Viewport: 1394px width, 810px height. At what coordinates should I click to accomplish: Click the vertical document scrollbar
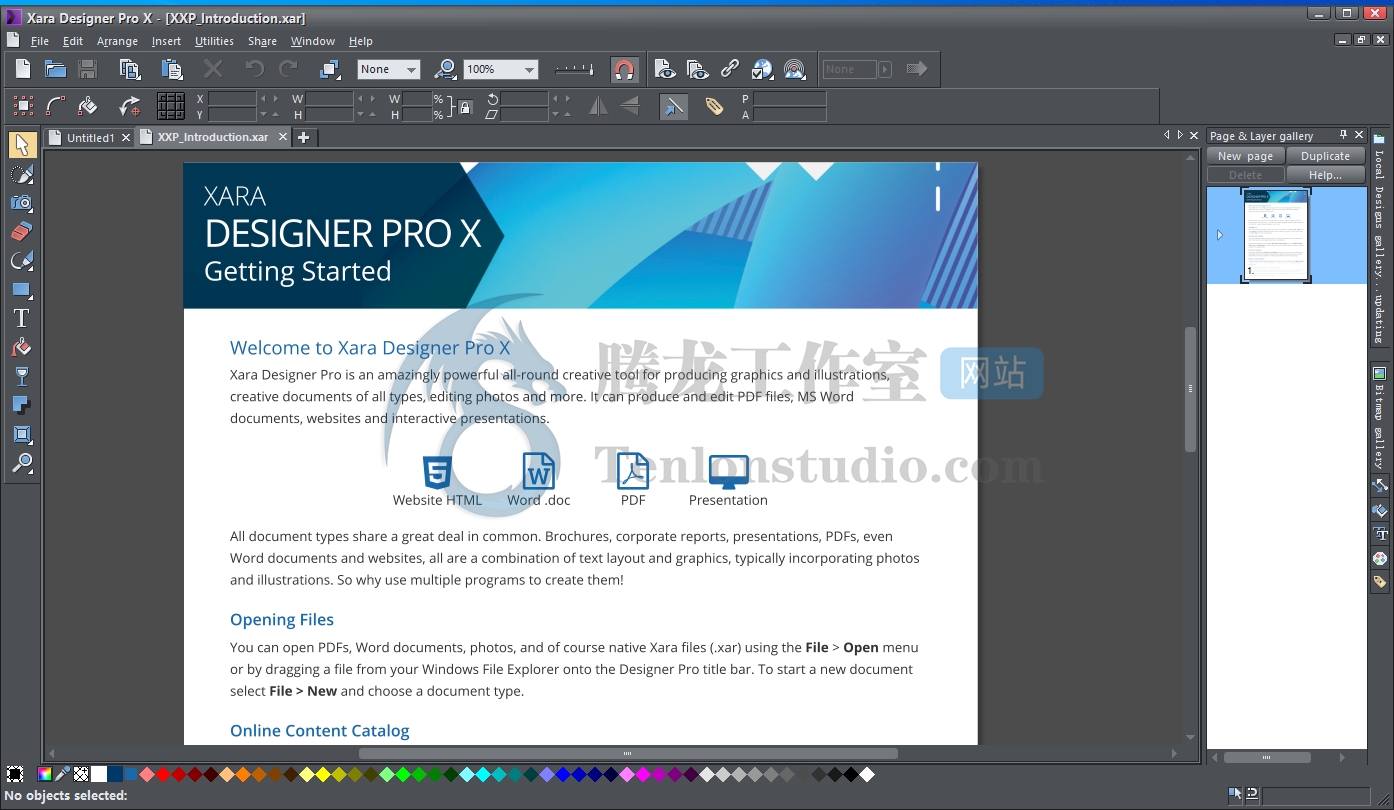click(x=1190, y=390)
